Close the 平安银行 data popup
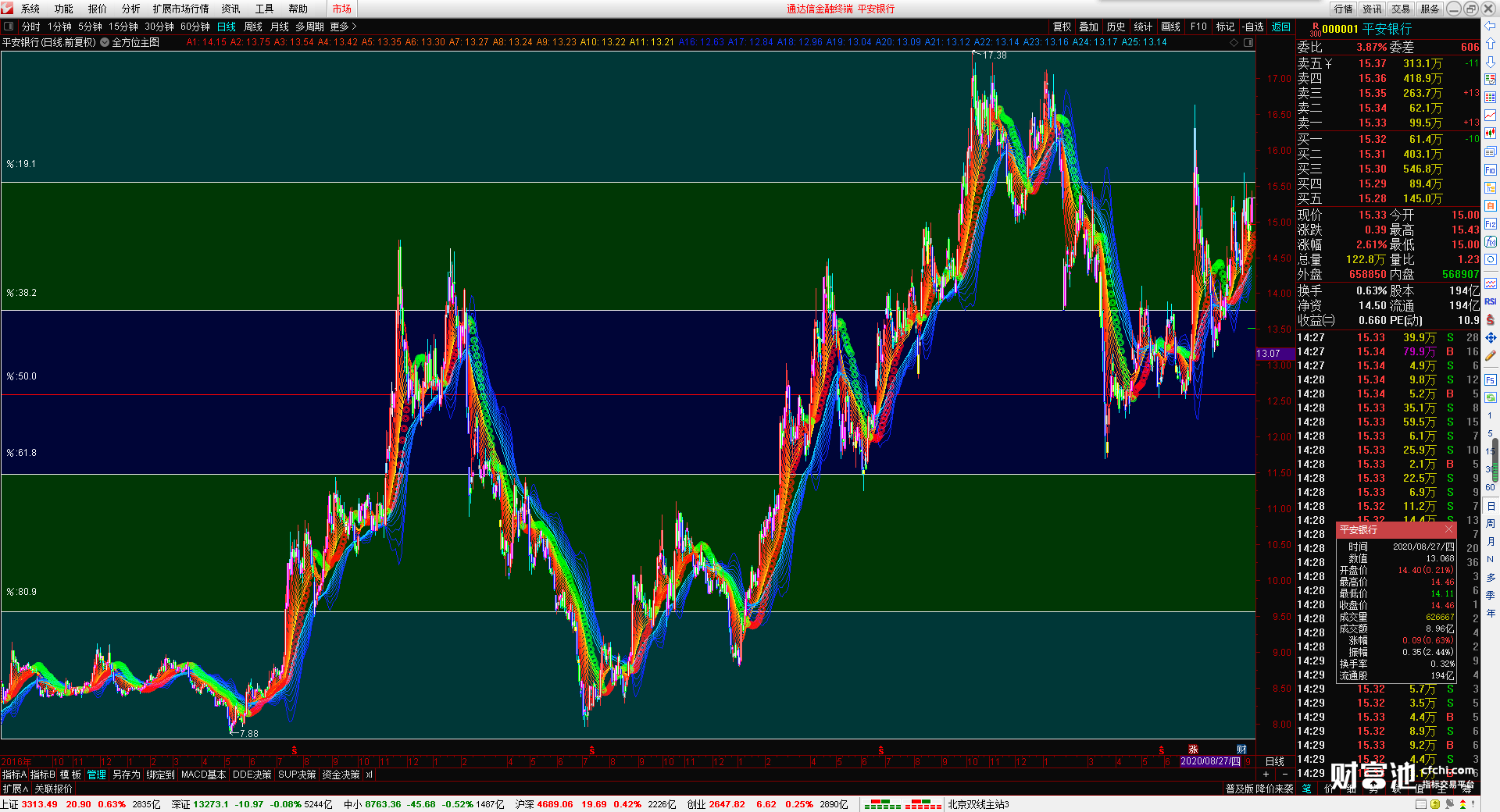This screenshot has height=812, width=1500. tap(1448, 529)
